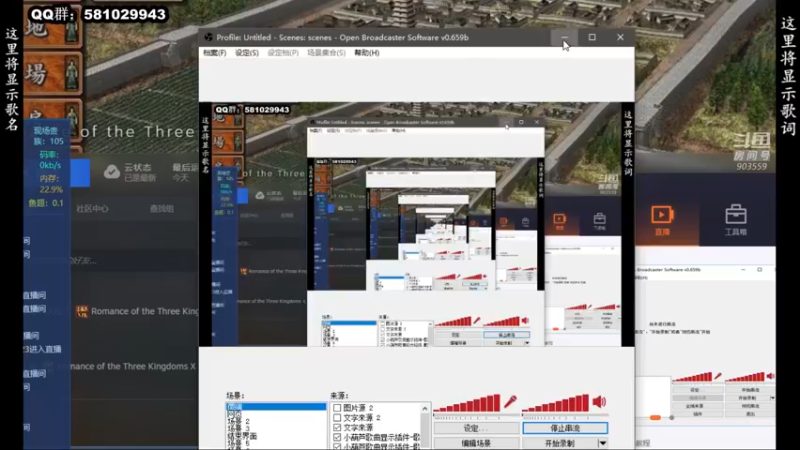The image size is (800, 450).
Task: Click the 鱼翅 0.1 overlay stat
Action: click(46, 203)
